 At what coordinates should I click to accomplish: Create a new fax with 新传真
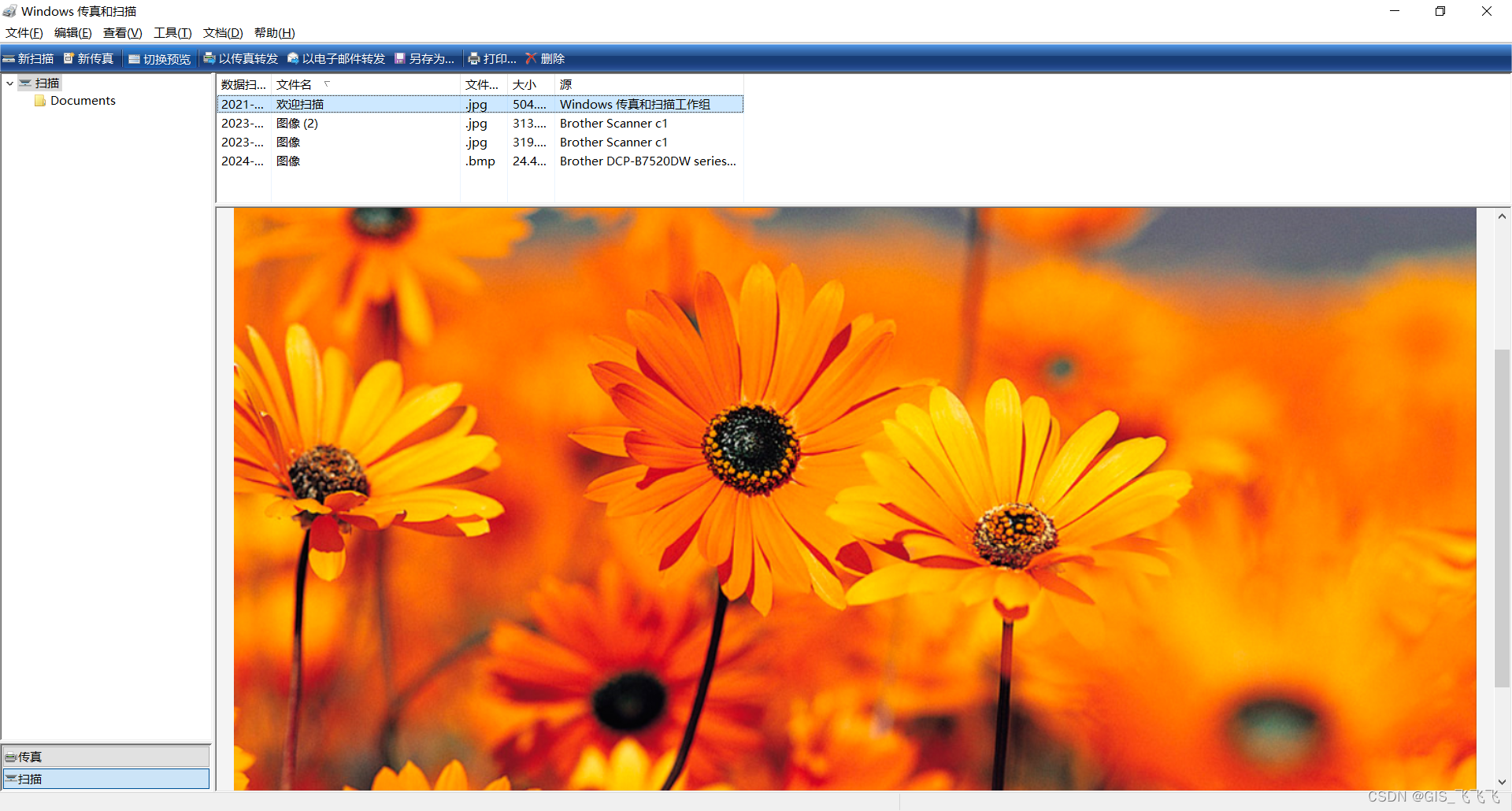tap(88, 59)
